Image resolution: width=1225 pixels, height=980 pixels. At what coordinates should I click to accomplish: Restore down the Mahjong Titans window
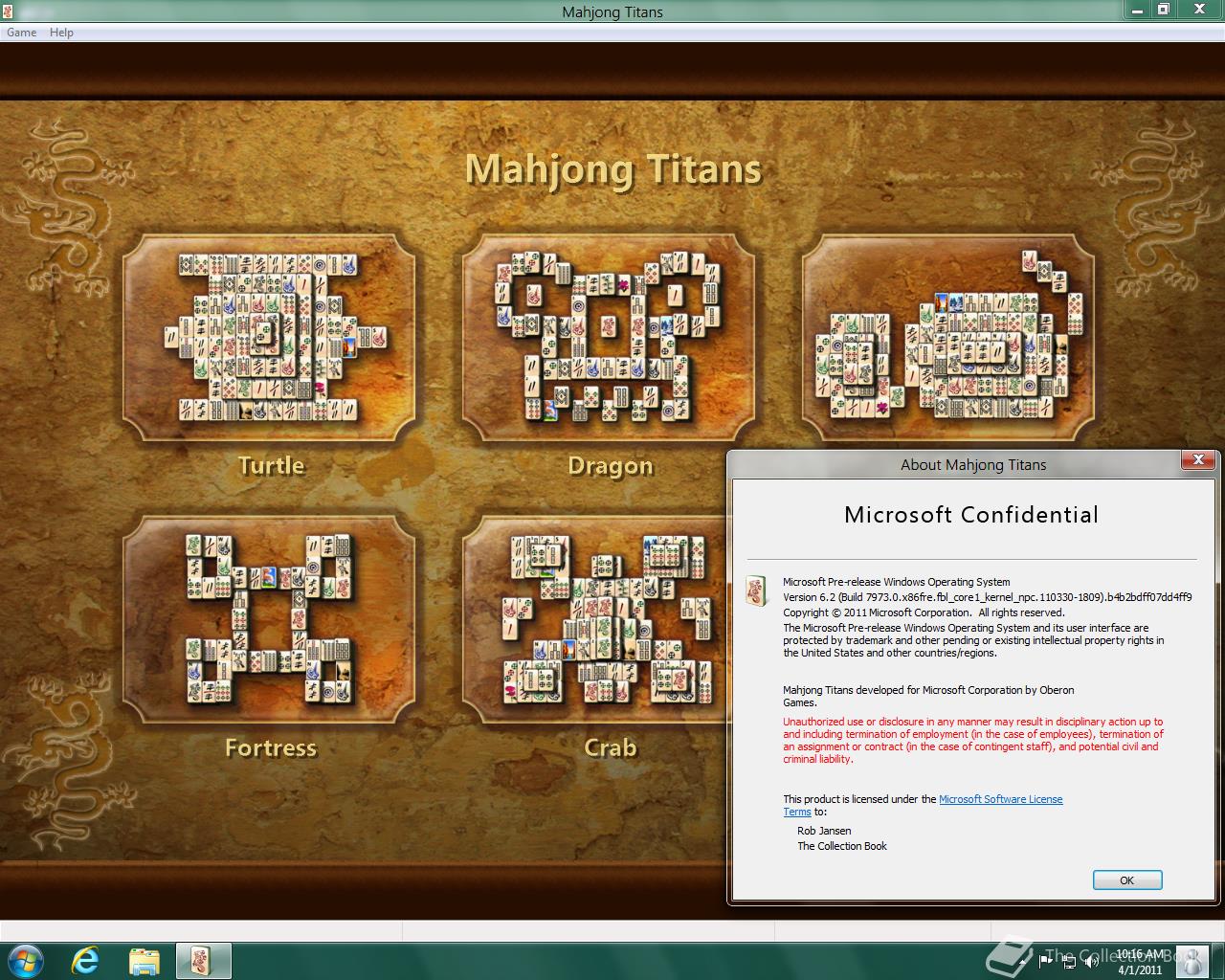[1164, 11]
